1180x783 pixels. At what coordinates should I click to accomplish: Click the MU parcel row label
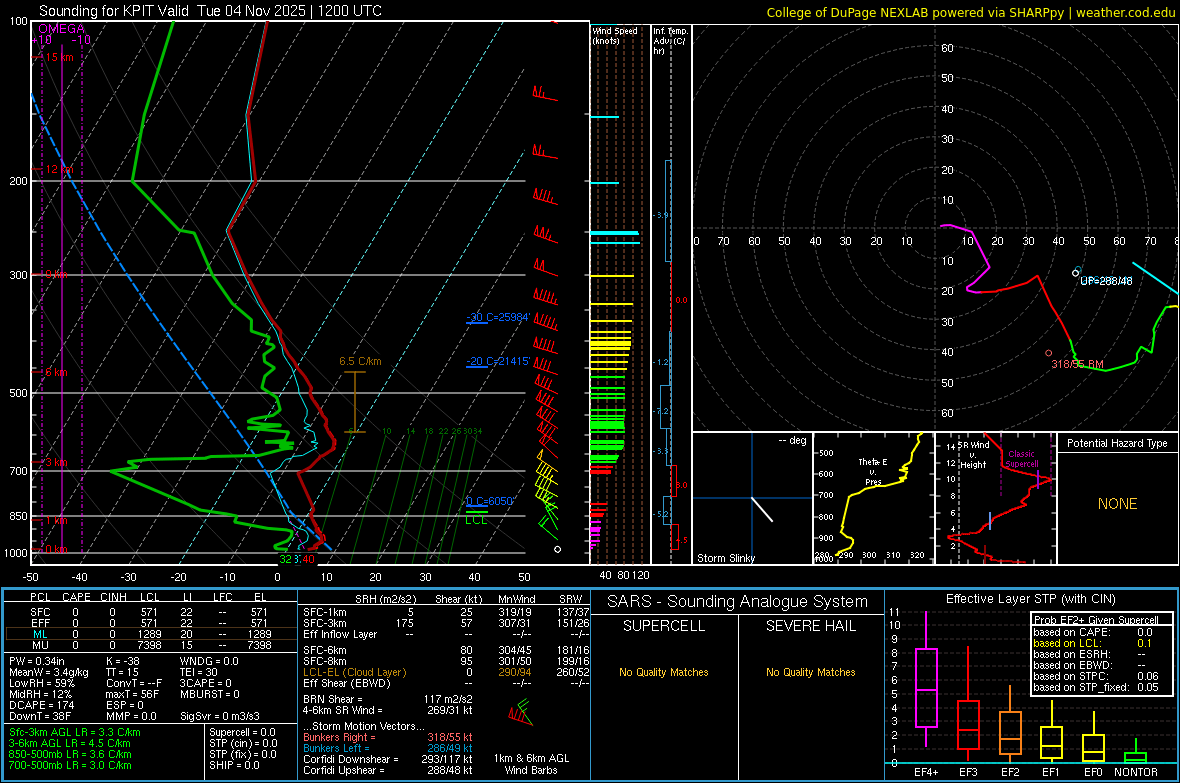click(x=40, y=645)
